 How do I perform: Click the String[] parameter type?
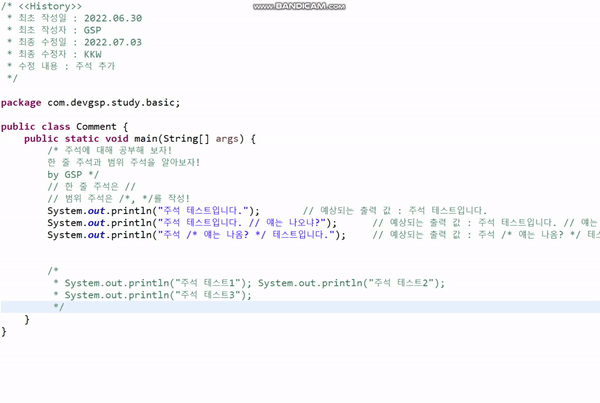coord(186,139)
